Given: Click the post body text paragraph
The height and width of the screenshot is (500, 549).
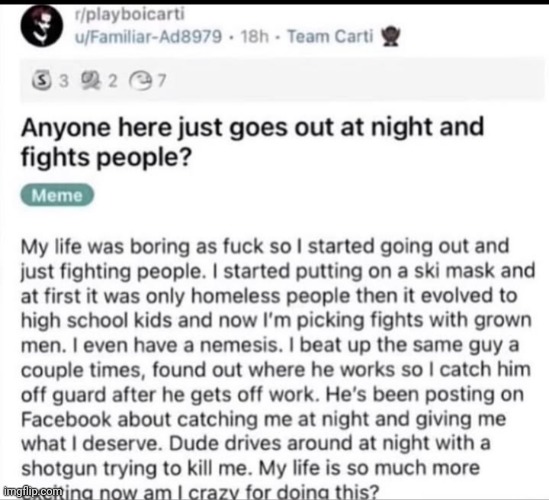Looking at the screenshot, I should tap(278, 369).
